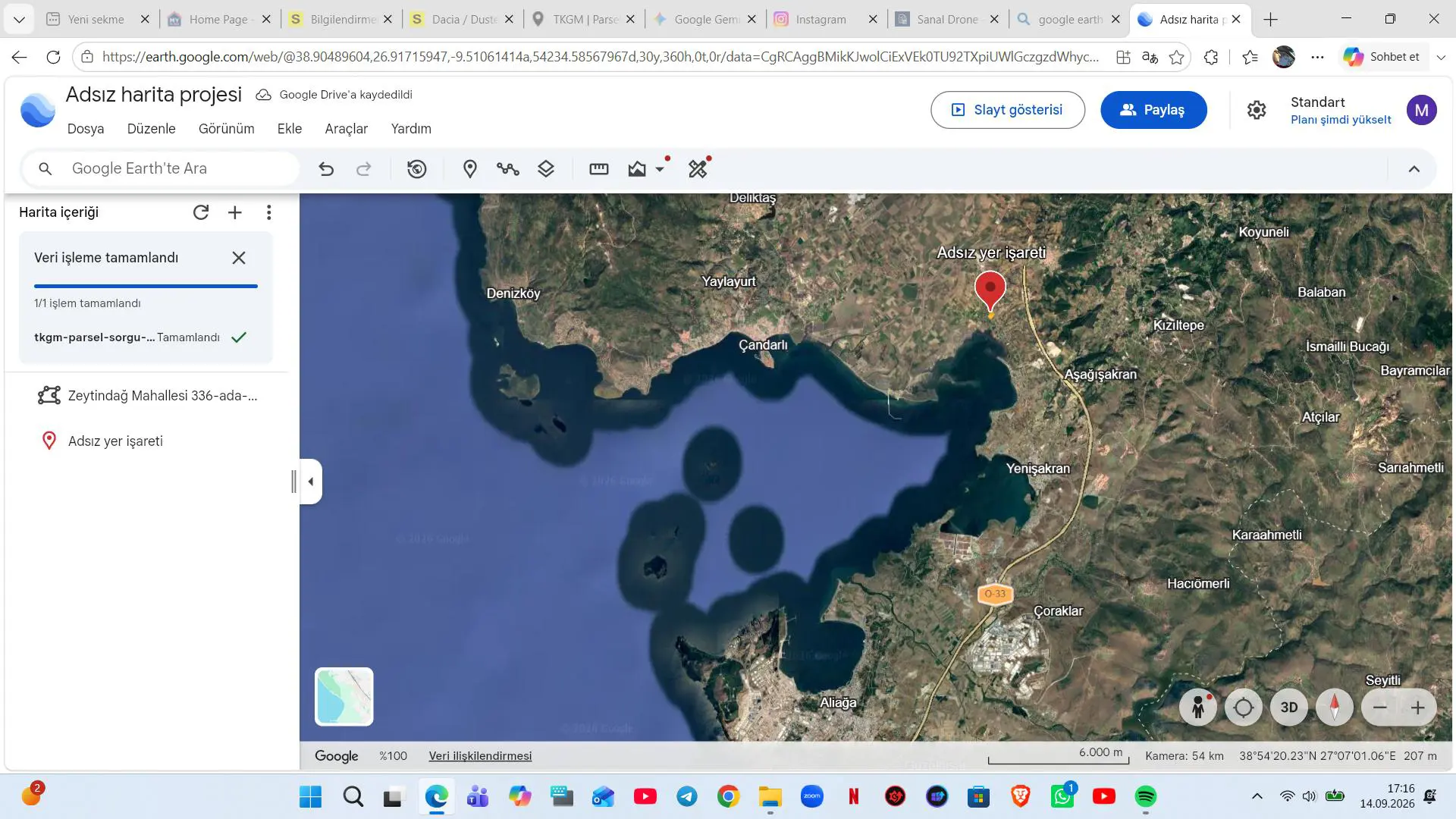Select the Zeytindağ Mahallesi 336-ada polygon item
Screen dimensions: 1456x819
coord(147,395)
